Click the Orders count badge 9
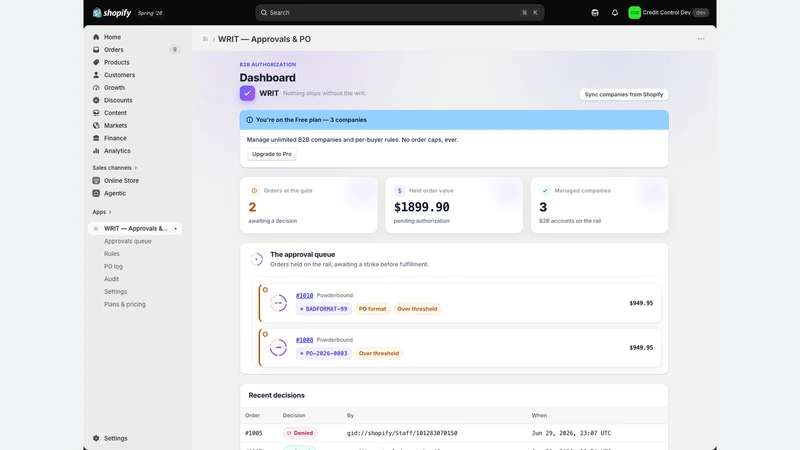This screenshot has height=450, width=800. point(174,49)
